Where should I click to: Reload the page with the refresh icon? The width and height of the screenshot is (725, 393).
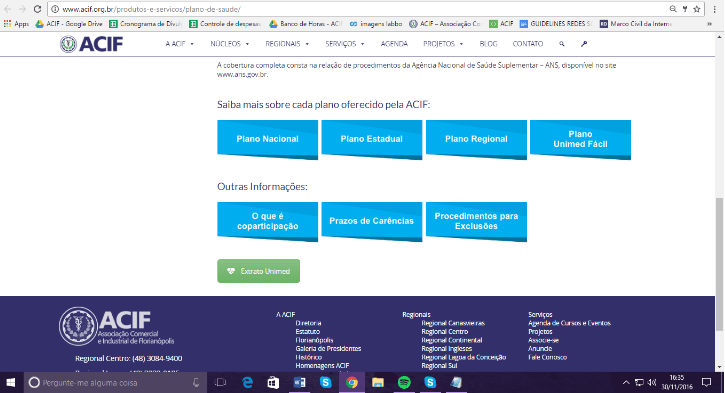click(37, 9)
